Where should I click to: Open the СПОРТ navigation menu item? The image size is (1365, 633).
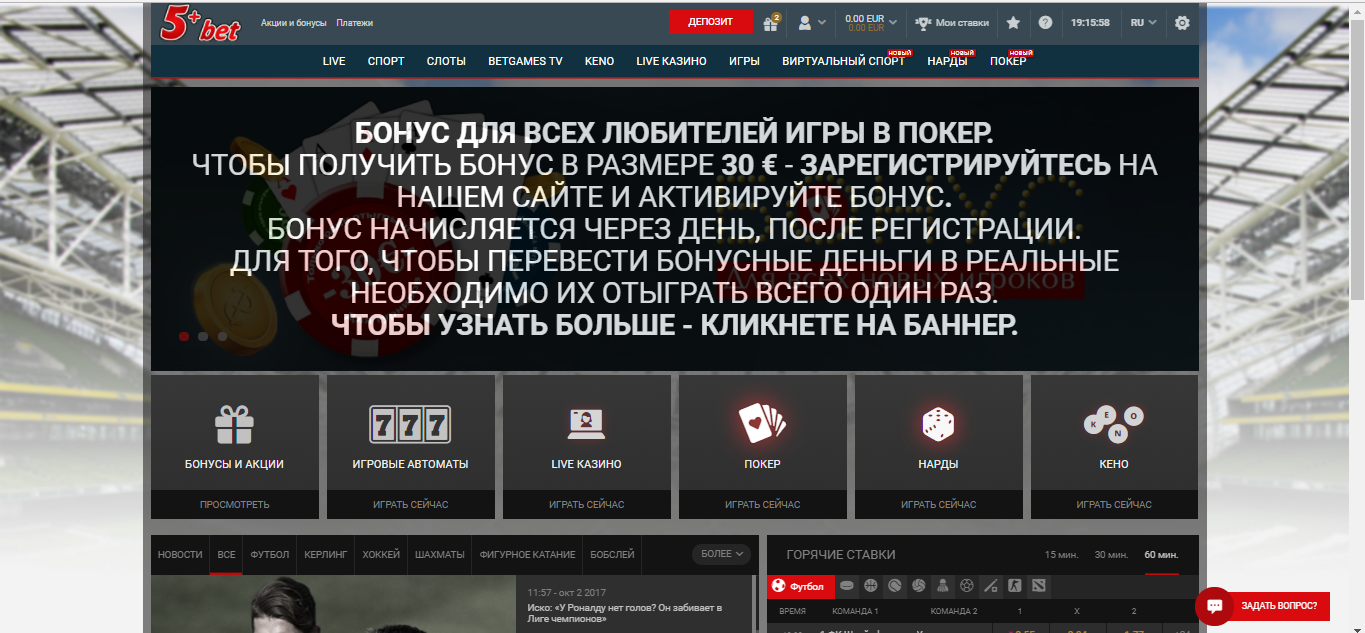pyautogui.click(x=386, y=60)
